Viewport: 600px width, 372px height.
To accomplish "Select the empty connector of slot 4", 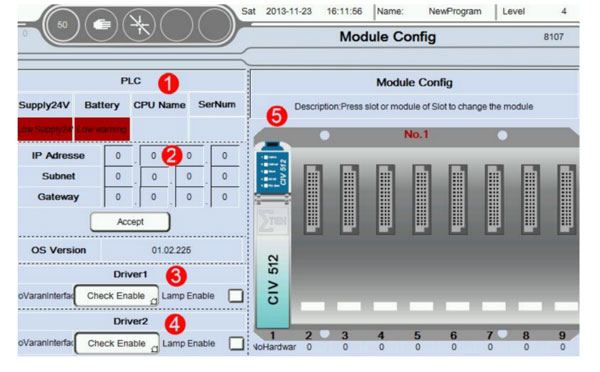I will click(385, 199).
